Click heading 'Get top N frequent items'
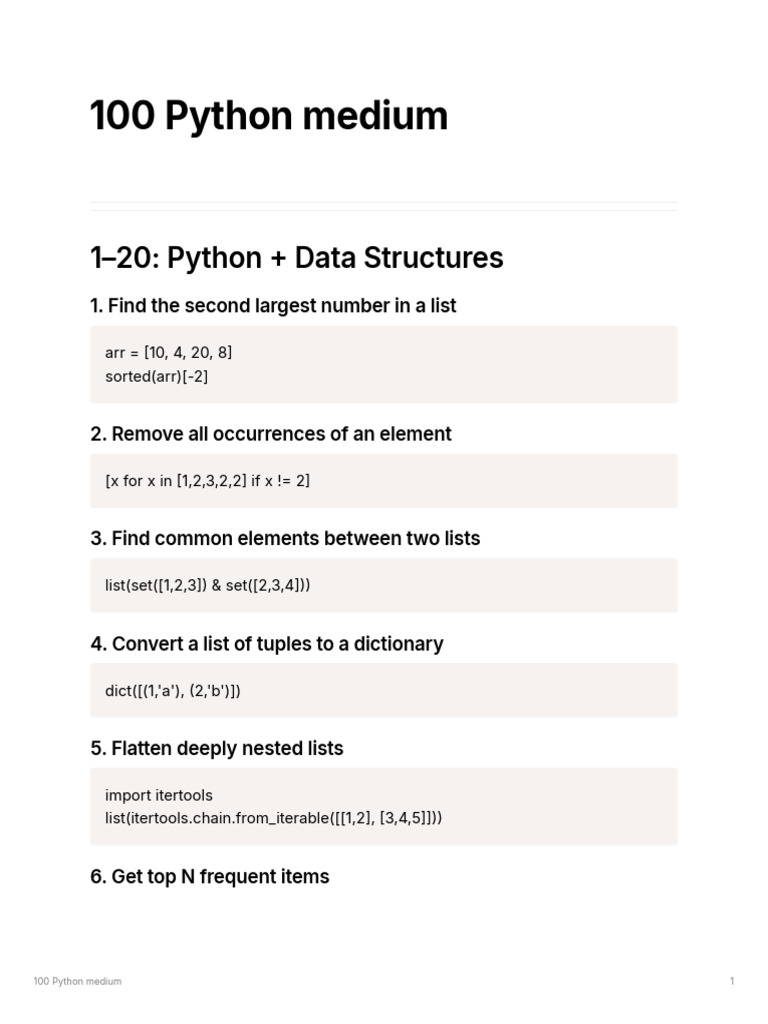768x1024 pixels. [209, 877]
